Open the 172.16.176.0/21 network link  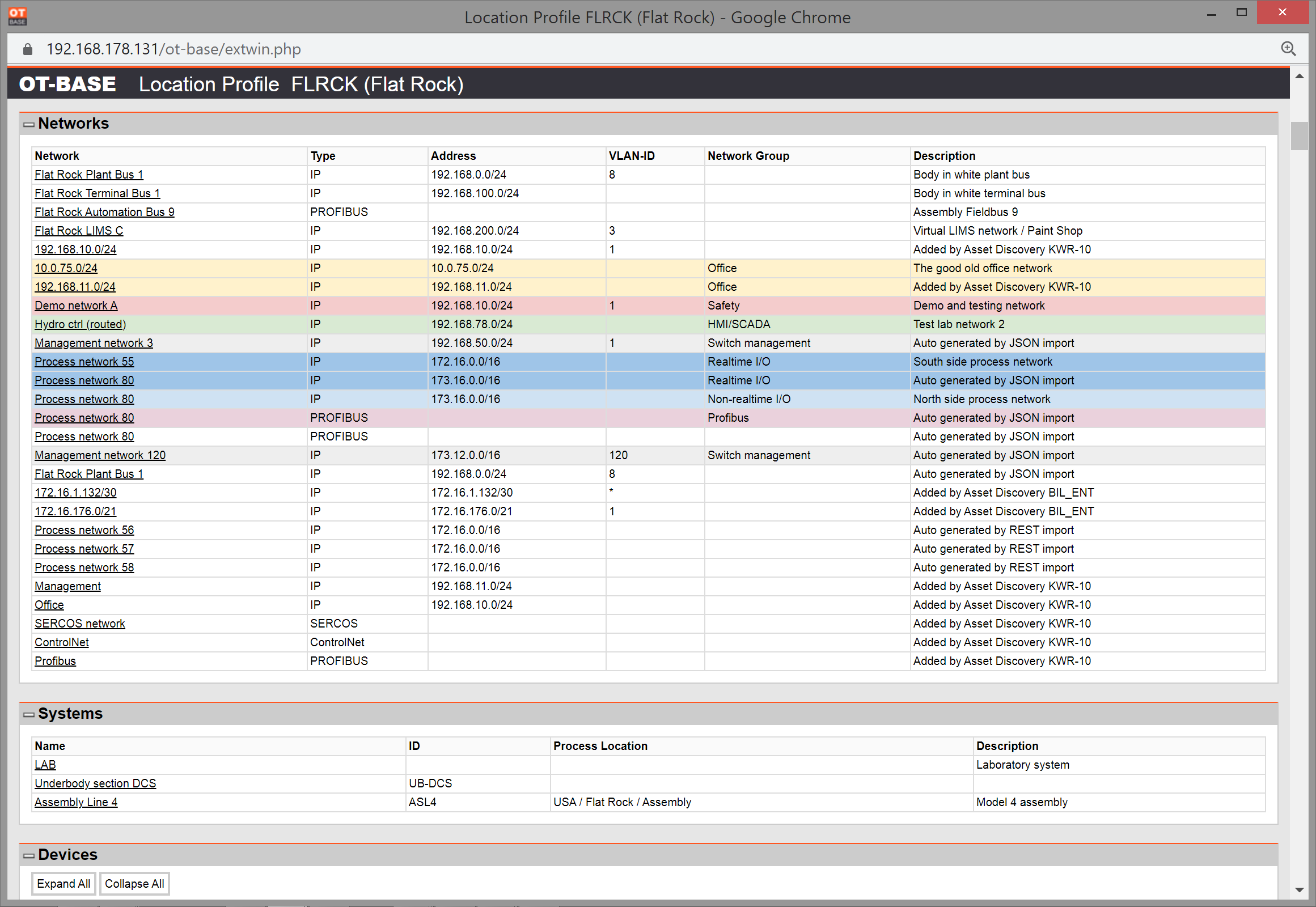(75, 511)
